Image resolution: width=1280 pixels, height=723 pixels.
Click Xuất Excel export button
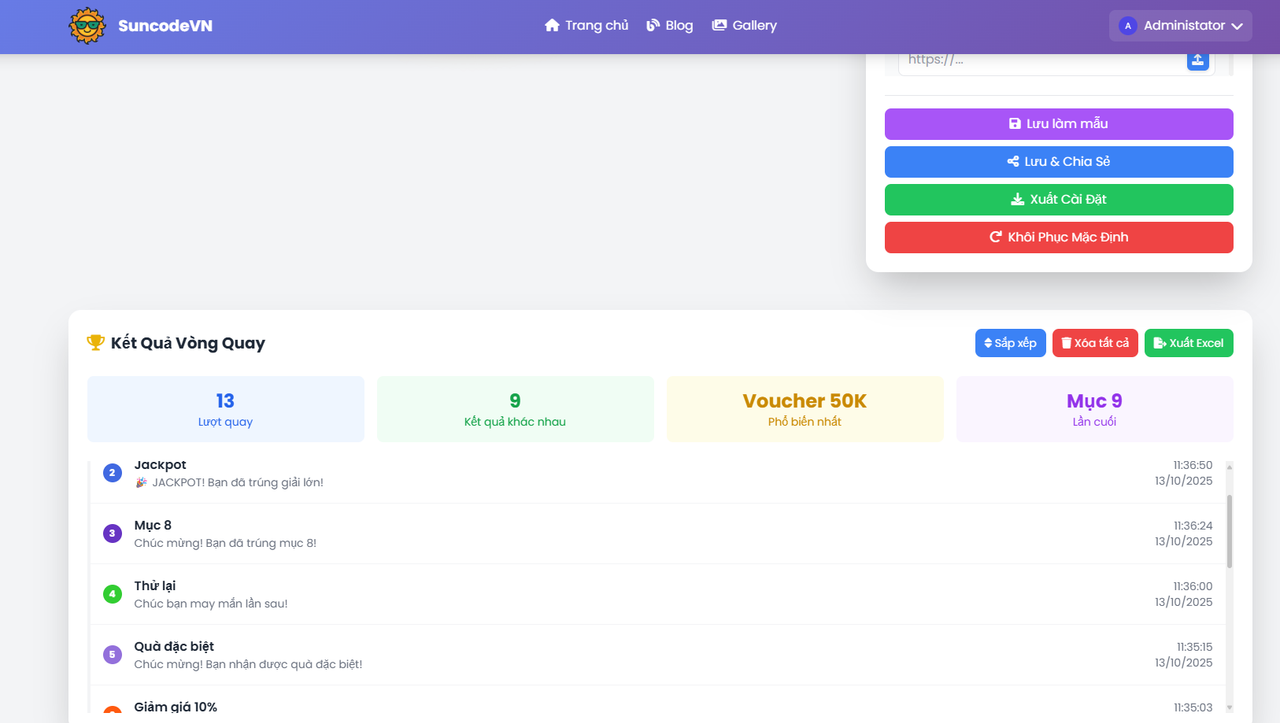1189,343
